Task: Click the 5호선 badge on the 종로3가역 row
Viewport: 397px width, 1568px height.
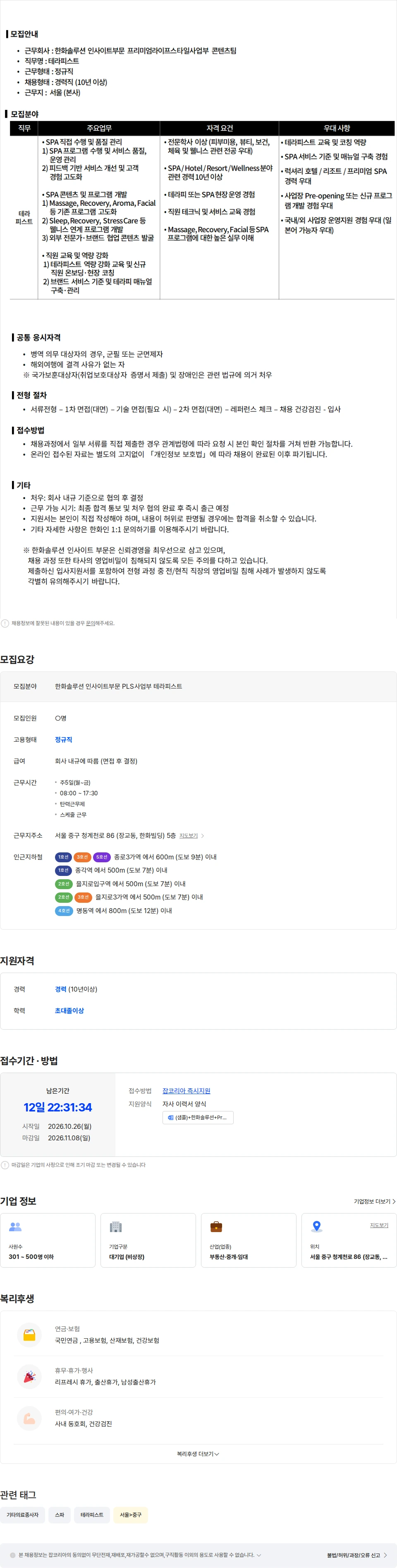Action: [102, 857]
